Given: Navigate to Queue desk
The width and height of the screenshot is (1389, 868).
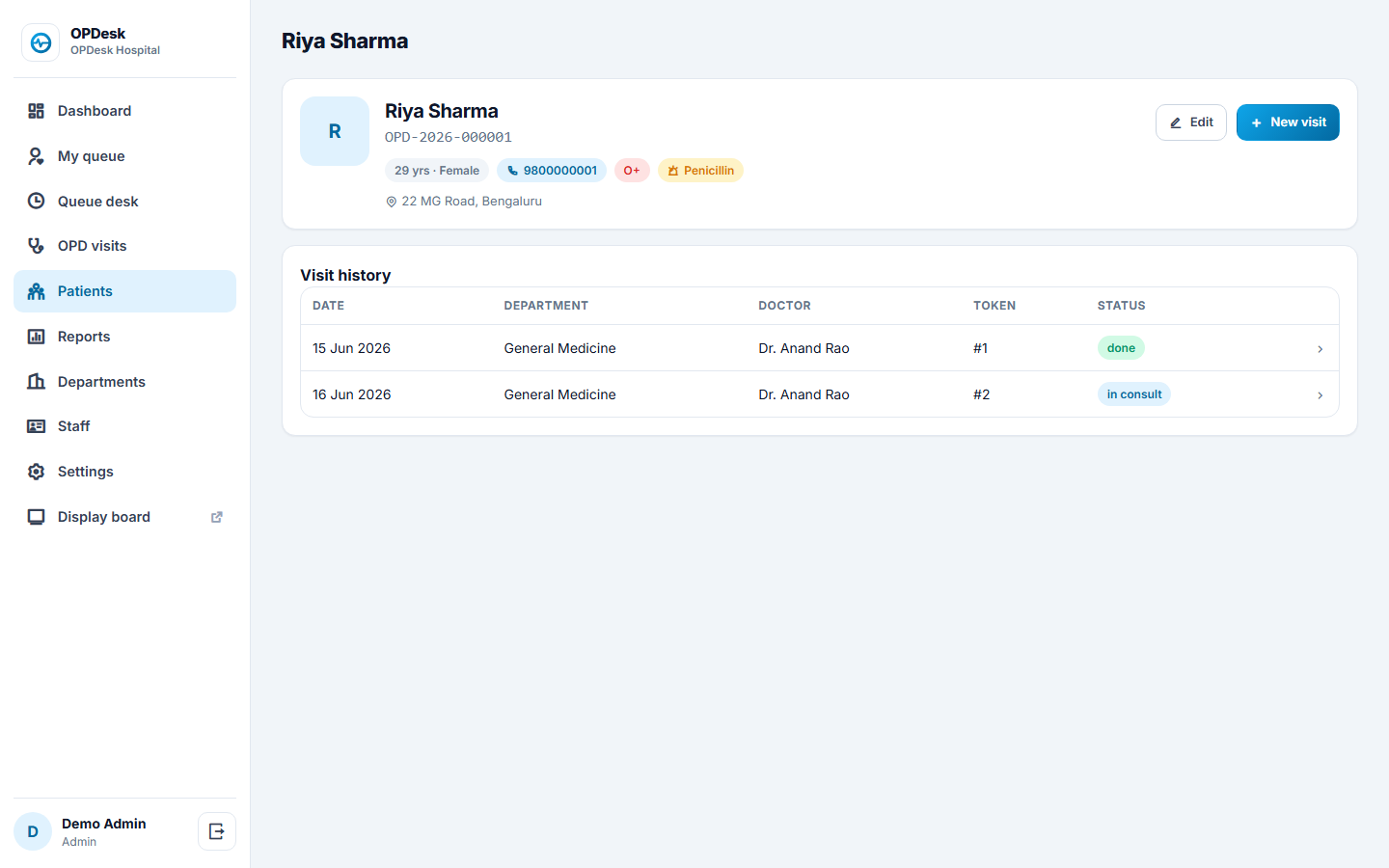Looking at the screenshot, I should [124, 201].
